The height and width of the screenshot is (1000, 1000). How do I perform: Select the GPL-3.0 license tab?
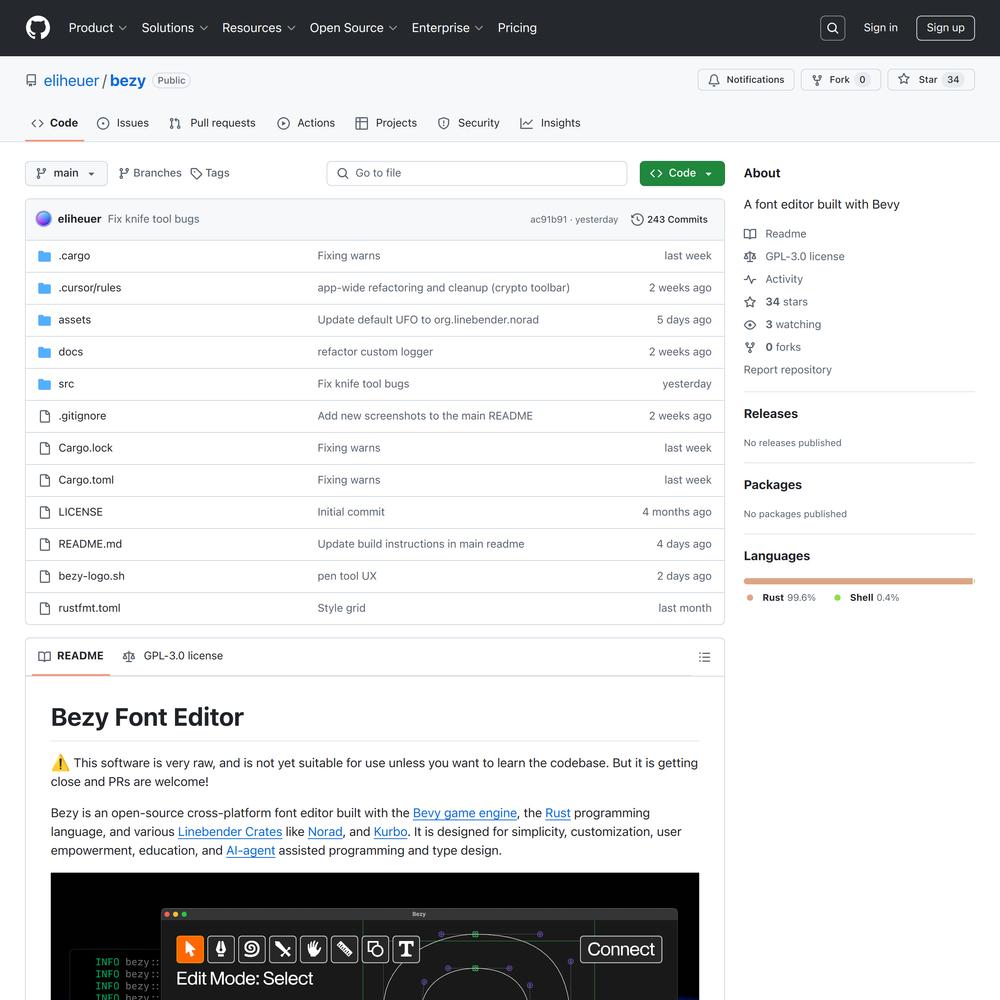pos(173,656)
